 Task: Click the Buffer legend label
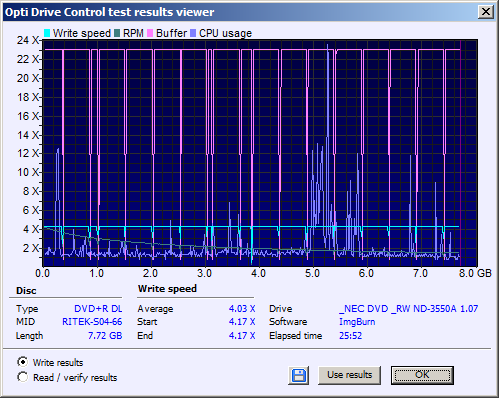click(x=171, y=33)
